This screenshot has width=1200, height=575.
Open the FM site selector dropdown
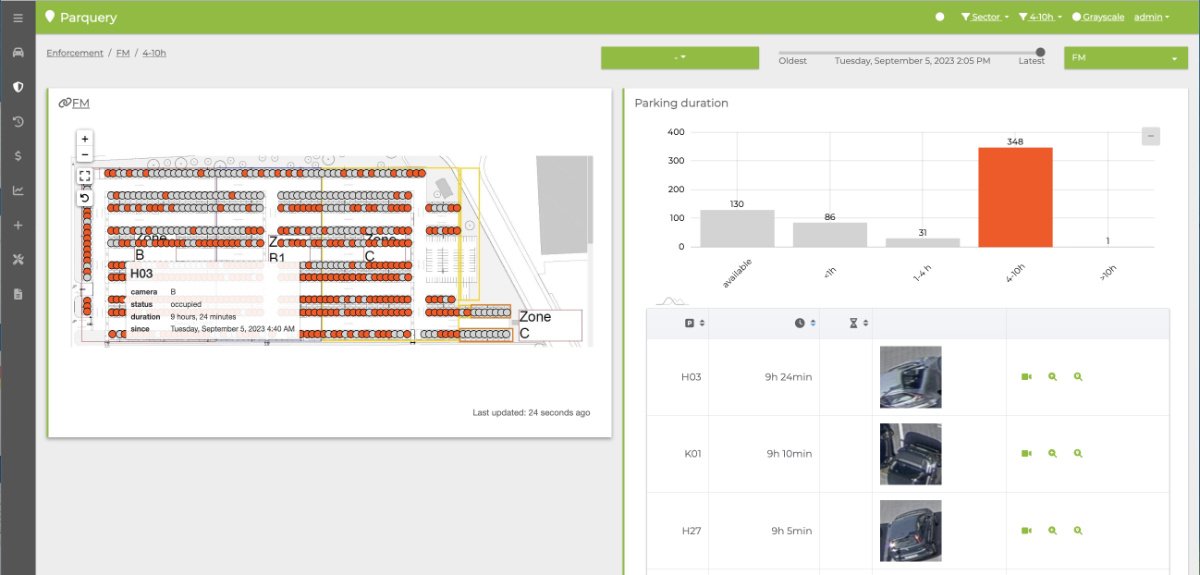coord(1124,58)
